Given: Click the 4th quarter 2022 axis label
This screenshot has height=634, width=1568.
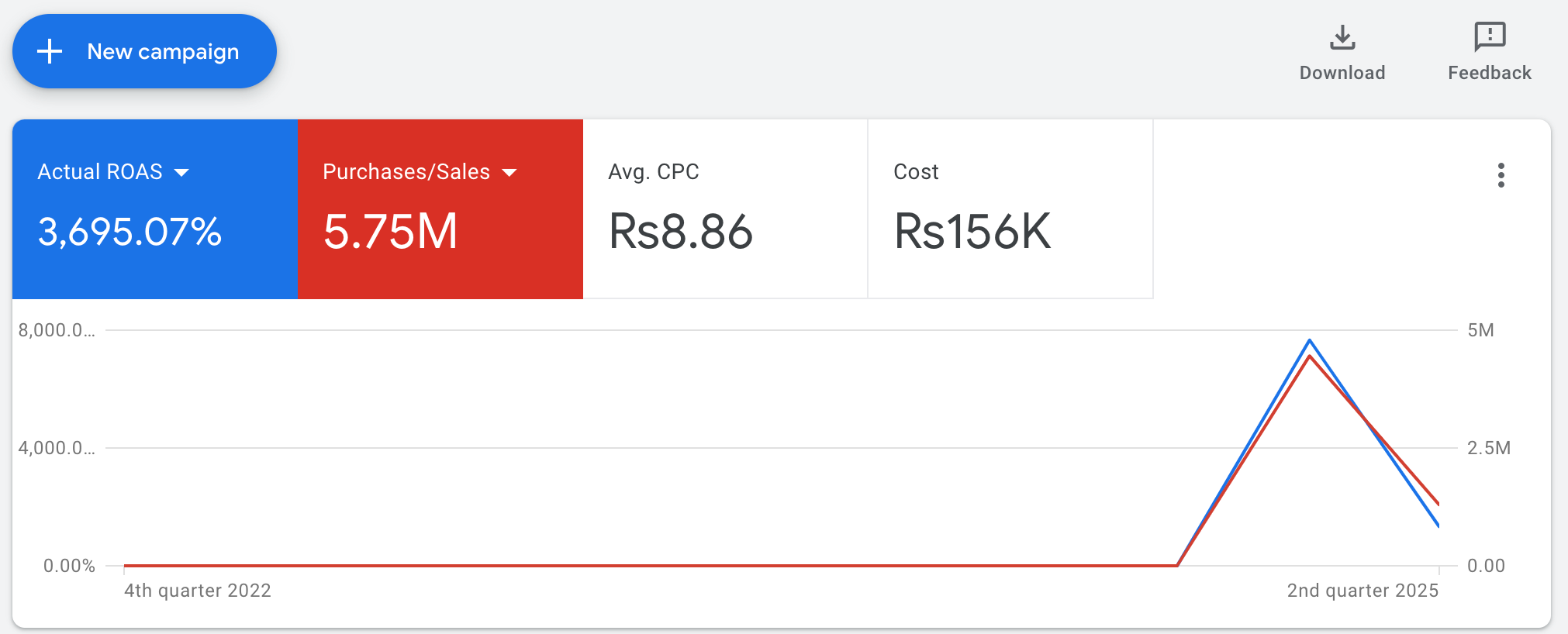Looking at the screenshot, I should pyautogui.click(x=198, y=590).
